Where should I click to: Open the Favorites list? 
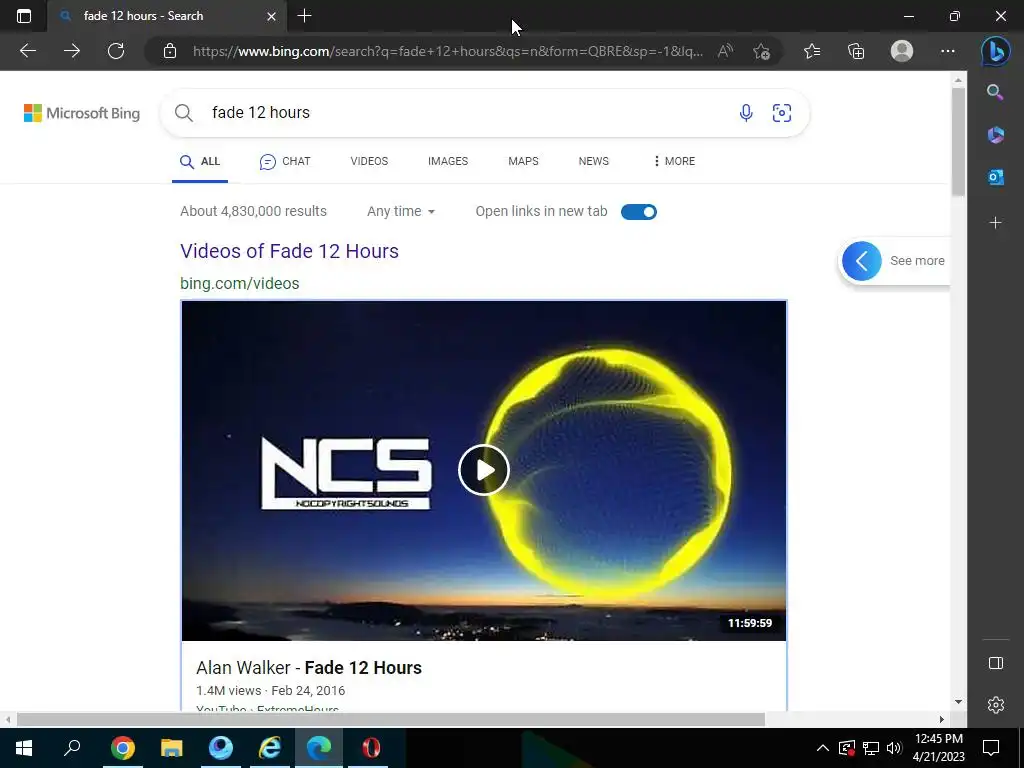click(812, 51)
